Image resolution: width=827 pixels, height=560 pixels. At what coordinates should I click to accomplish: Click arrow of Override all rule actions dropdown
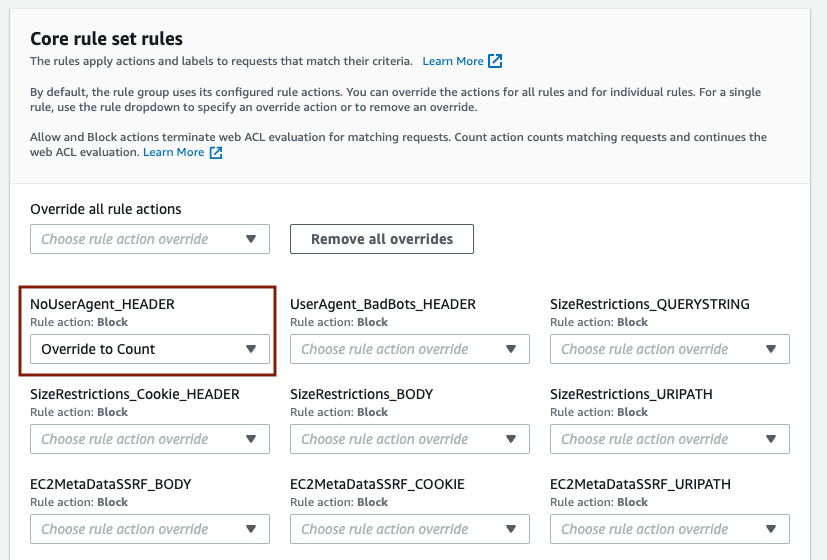(x=251, y=239)
